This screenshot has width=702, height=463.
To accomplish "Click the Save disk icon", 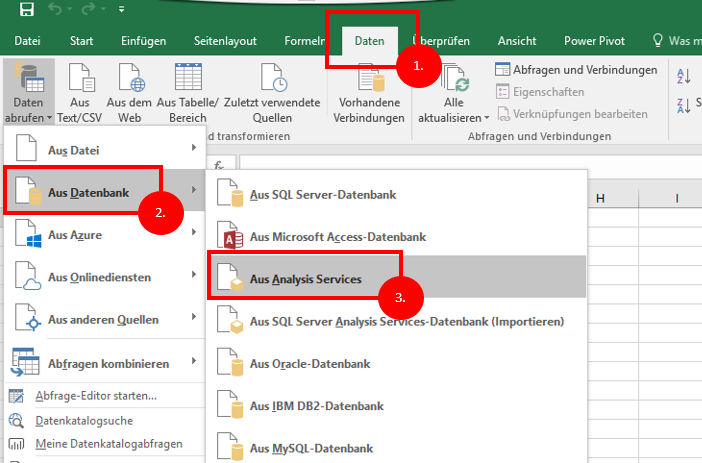I will (26, 9).
